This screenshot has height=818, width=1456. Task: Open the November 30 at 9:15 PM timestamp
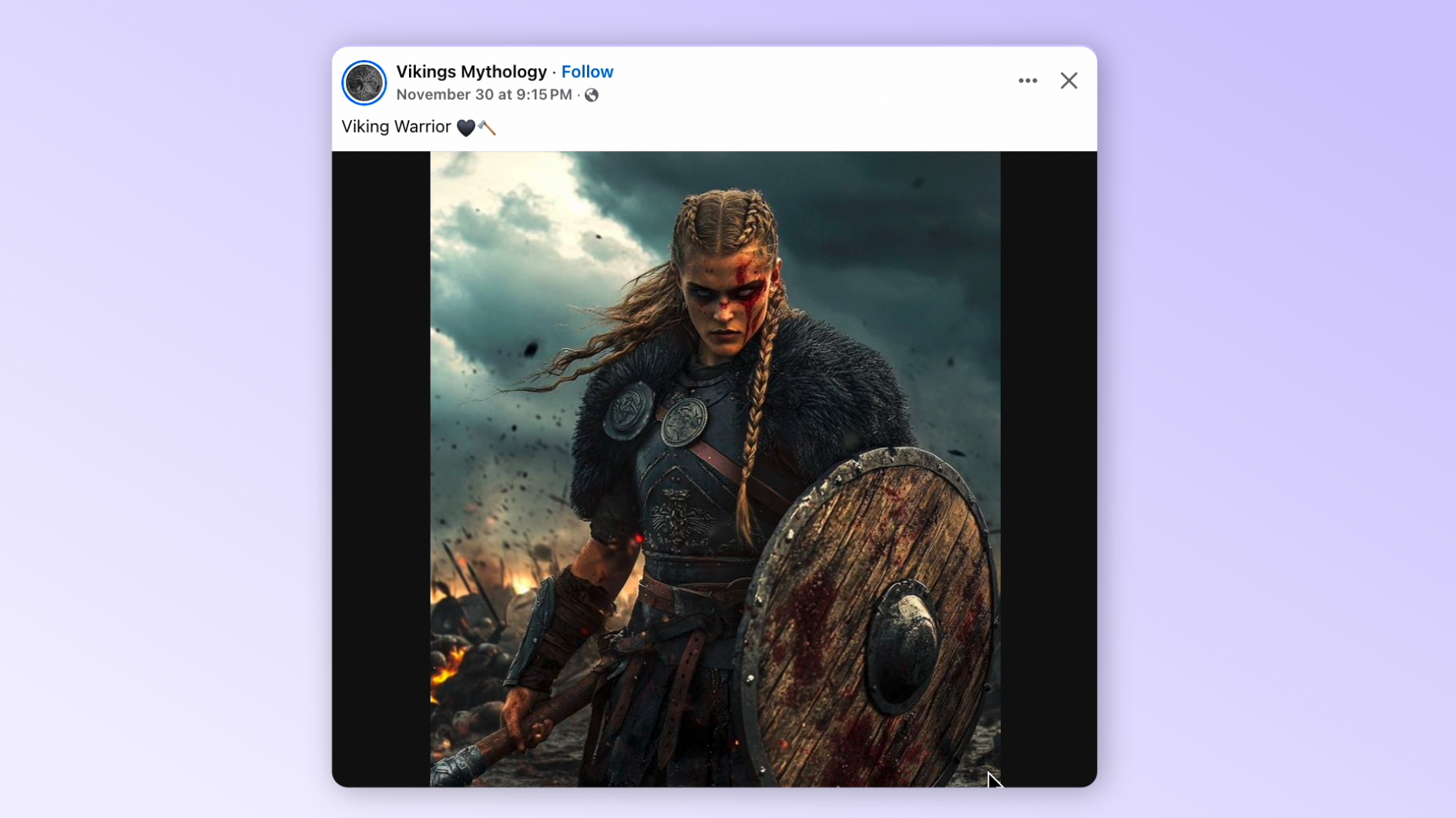[484, 95]
